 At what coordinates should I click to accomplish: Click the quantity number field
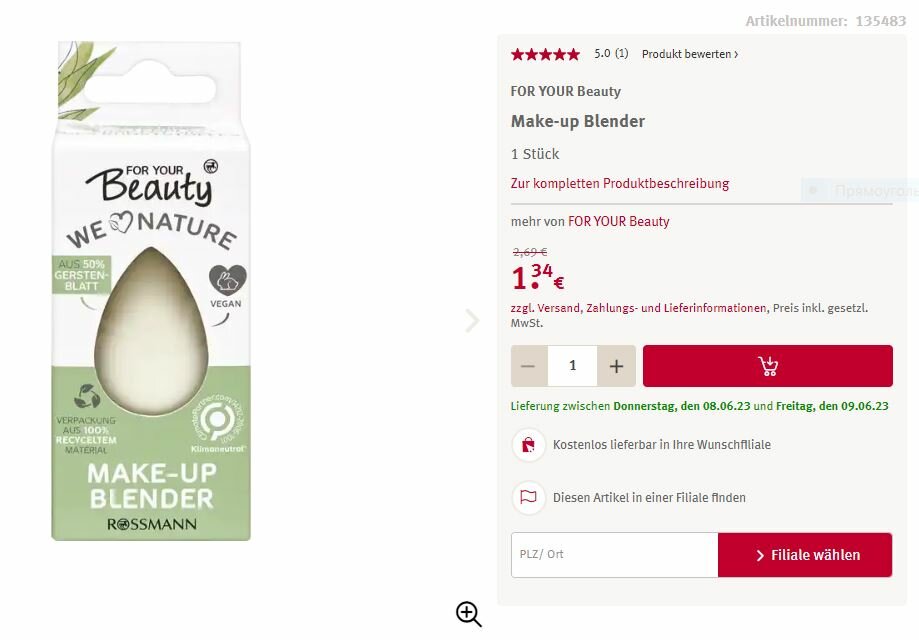(573, 366)
